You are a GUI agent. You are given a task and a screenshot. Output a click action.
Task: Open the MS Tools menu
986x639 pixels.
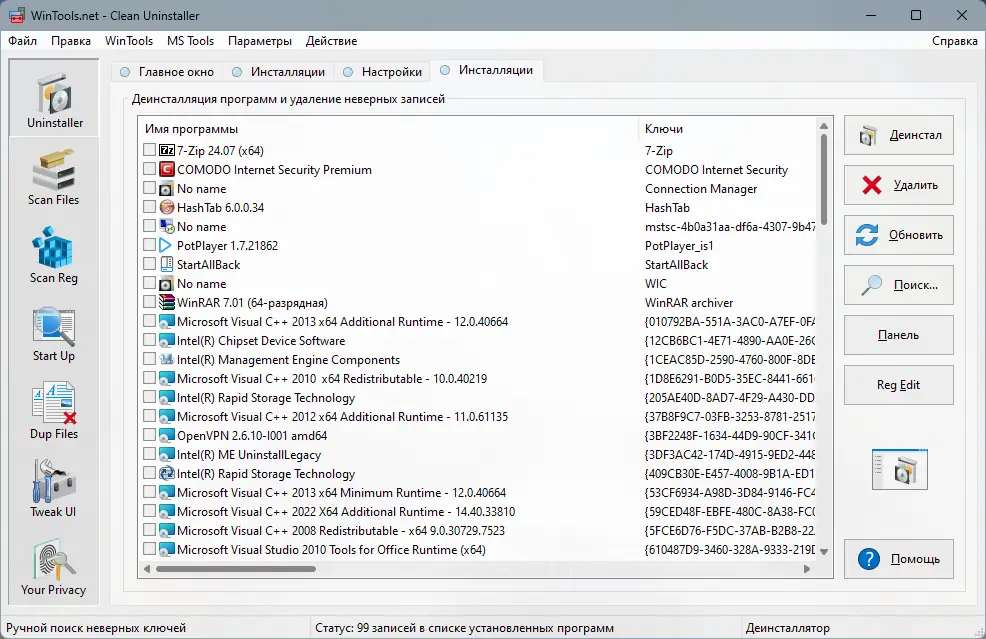pyautogui.click(x=191, y=41)
